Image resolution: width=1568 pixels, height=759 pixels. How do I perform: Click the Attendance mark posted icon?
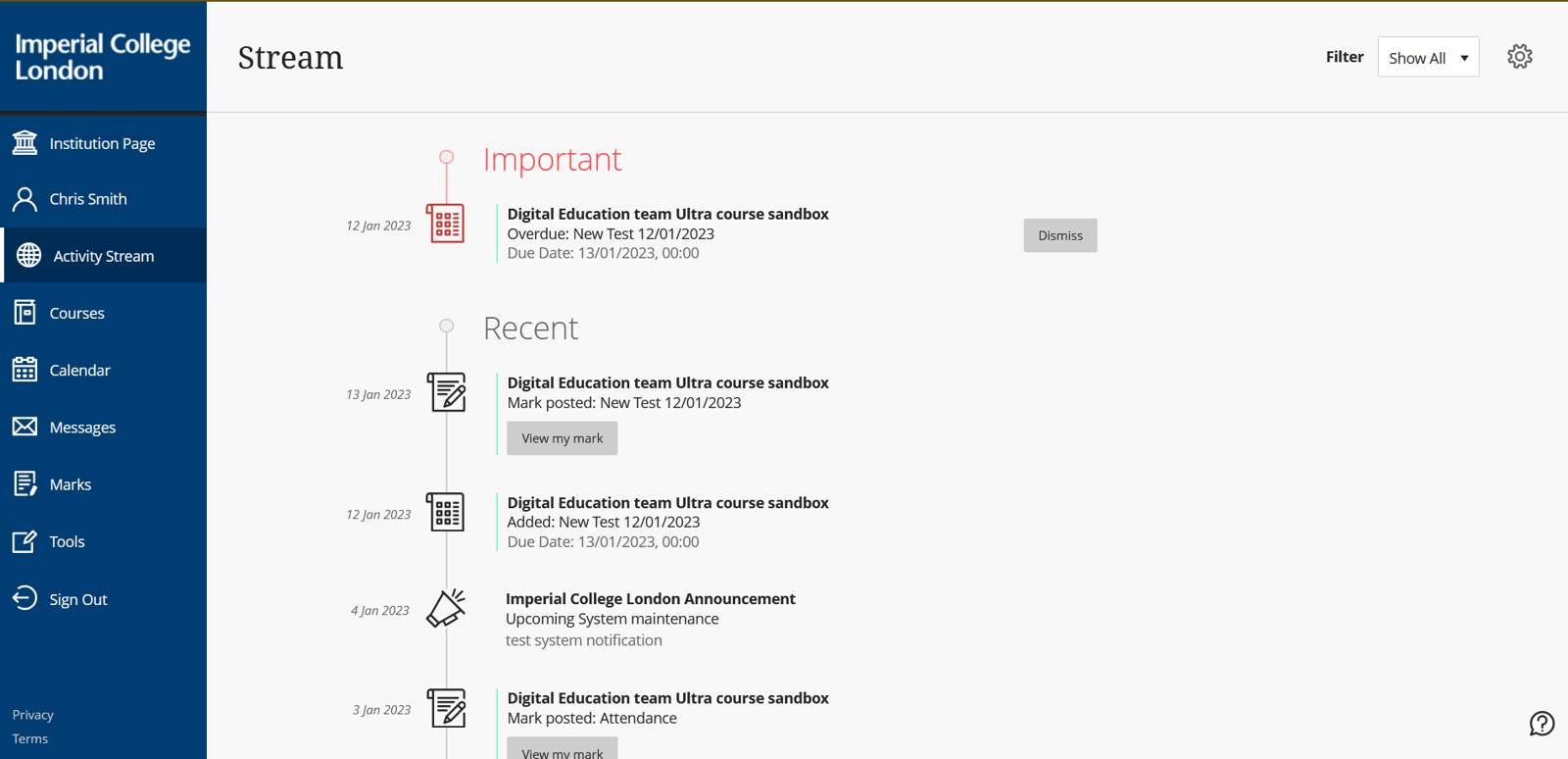click(x=446, y=708)
